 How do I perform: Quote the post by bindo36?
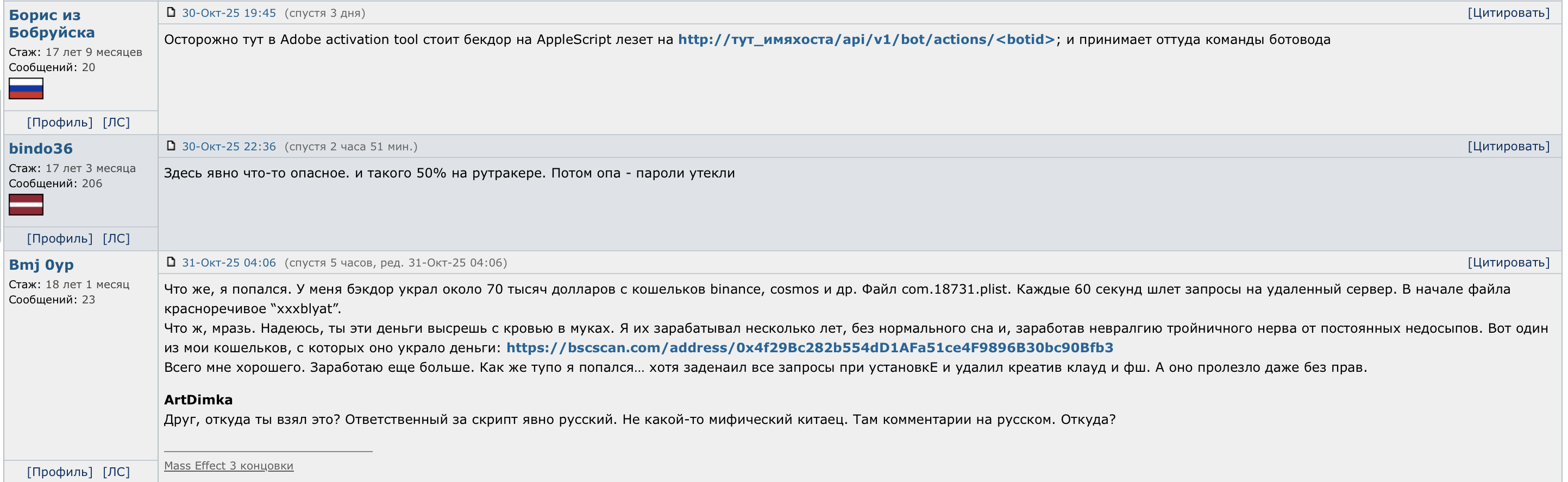[x=1508, y=147]
